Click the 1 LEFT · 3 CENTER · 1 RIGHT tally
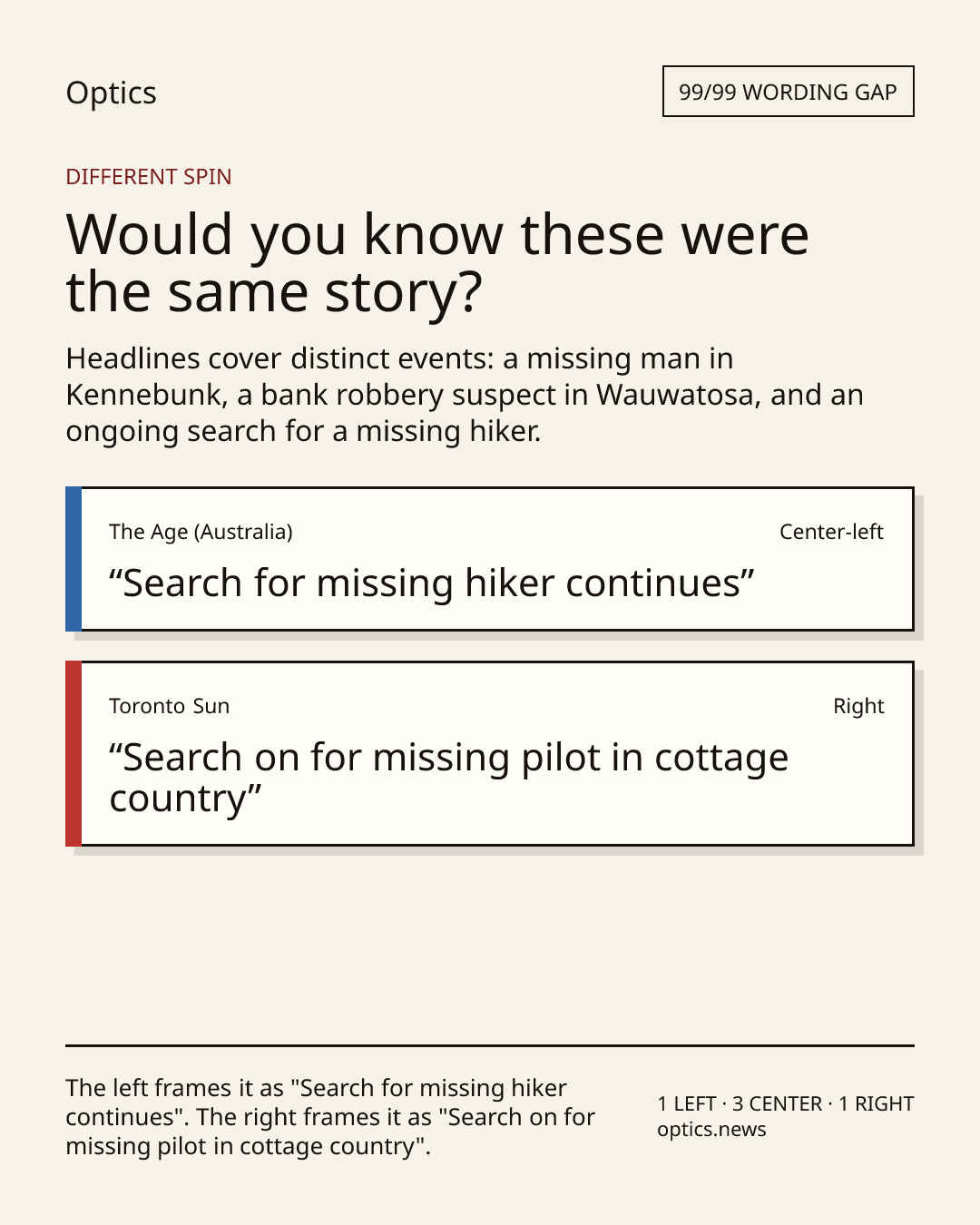 click(x=786, y=1104)
